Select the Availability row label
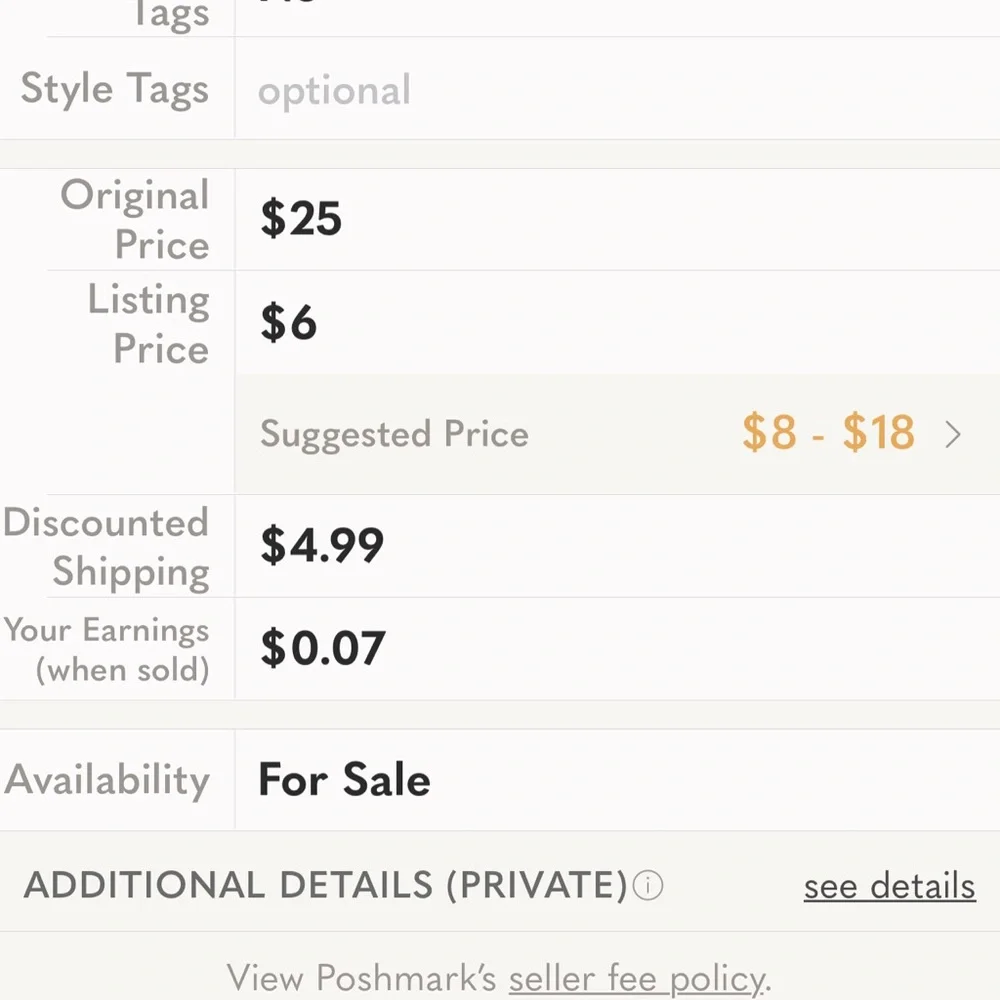The image size is (1000, 1000). pyautogui.click(x=107, y=780)
